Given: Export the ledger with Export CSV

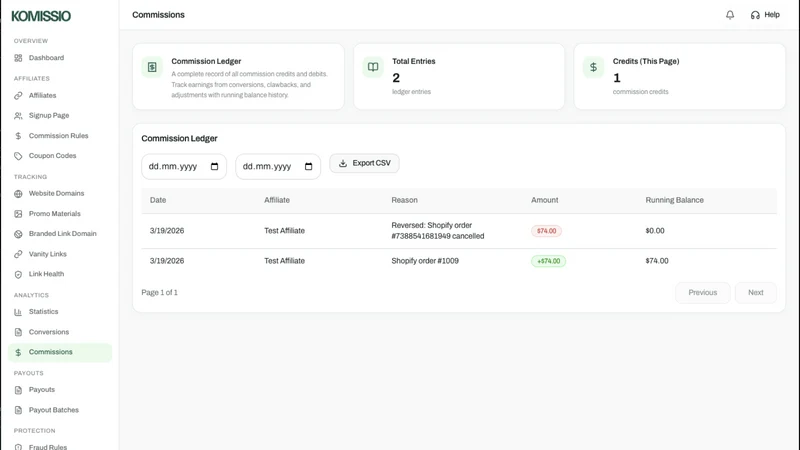Looking at the screenshot, I should coord(364,163).
